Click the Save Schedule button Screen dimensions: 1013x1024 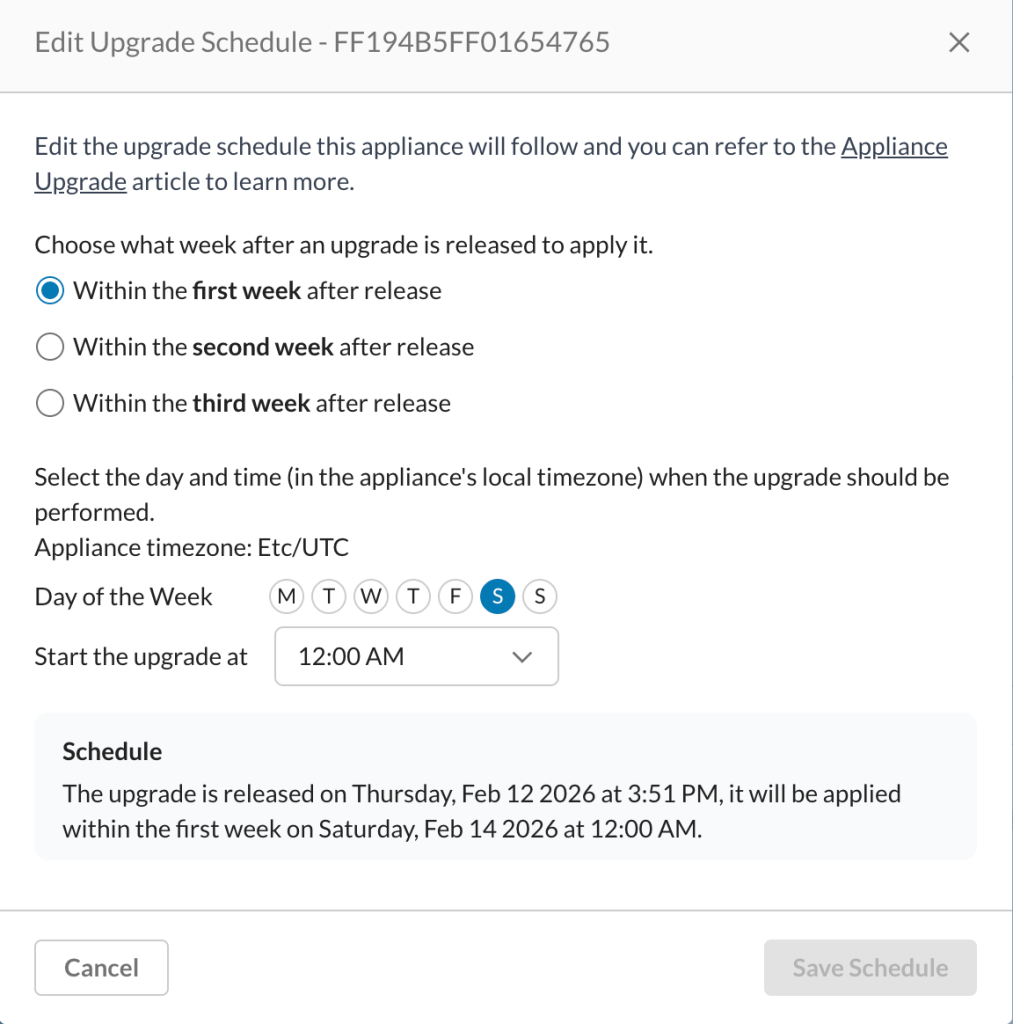click(871, 968)
